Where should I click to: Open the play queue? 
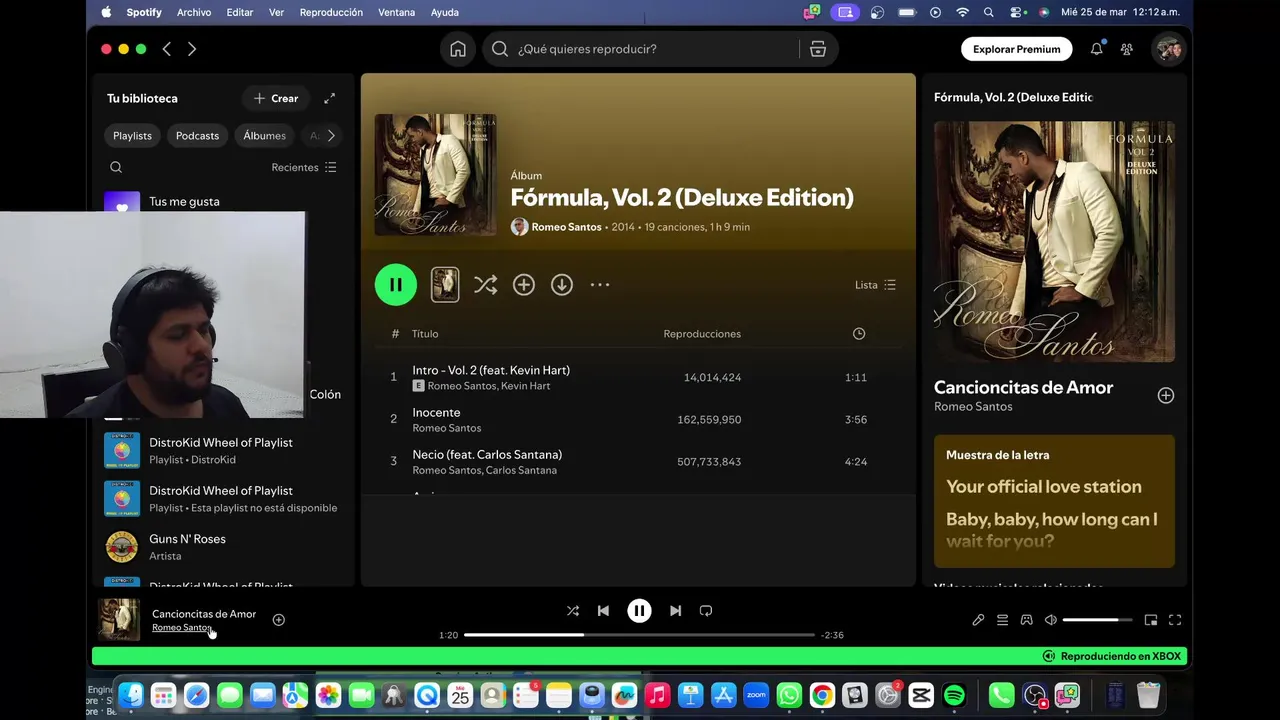(x=1002, y=620)
